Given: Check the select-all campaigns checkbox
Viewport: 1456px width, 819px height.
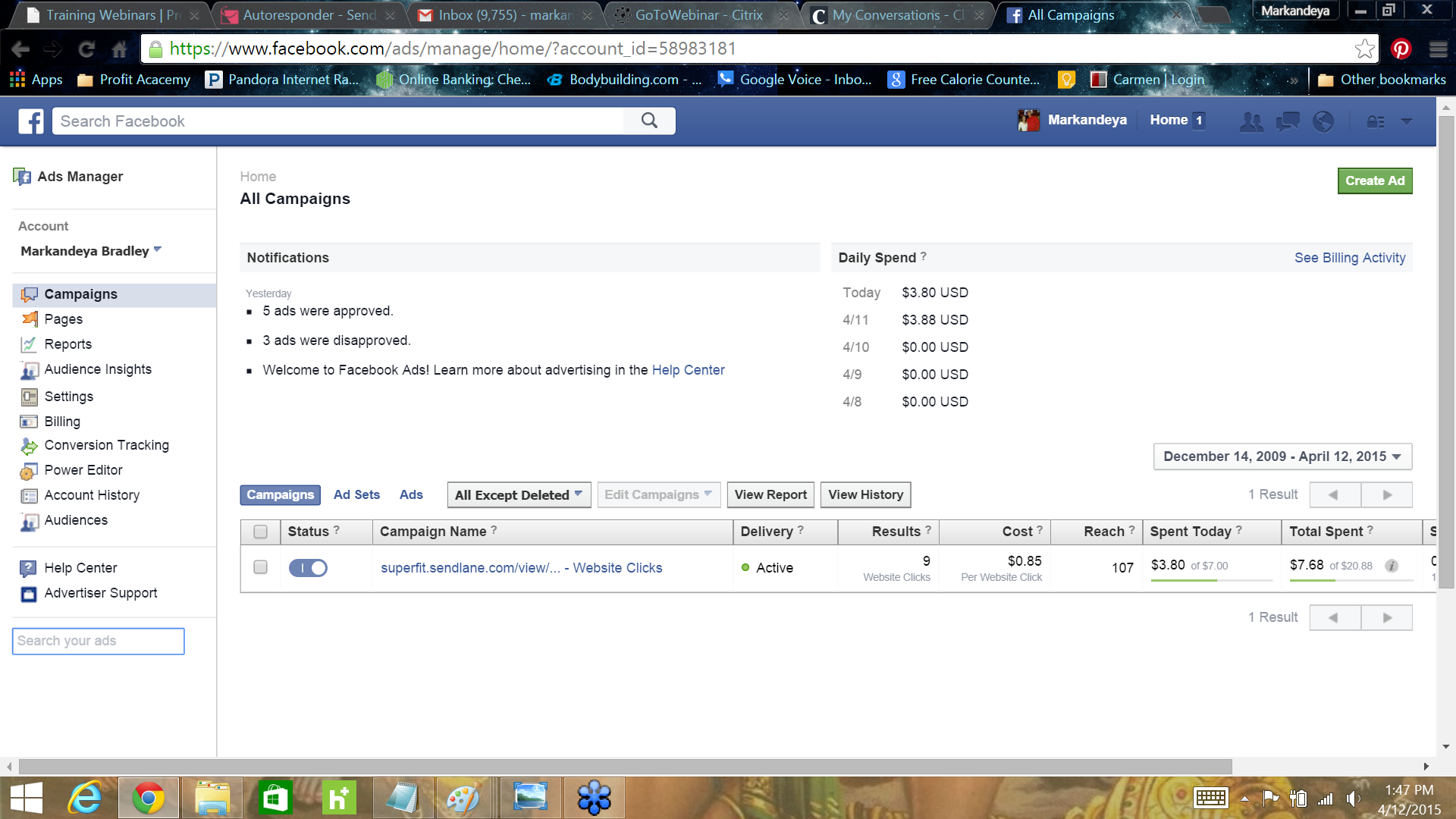Looking at the screenshot, I should (x=260, y=532).
